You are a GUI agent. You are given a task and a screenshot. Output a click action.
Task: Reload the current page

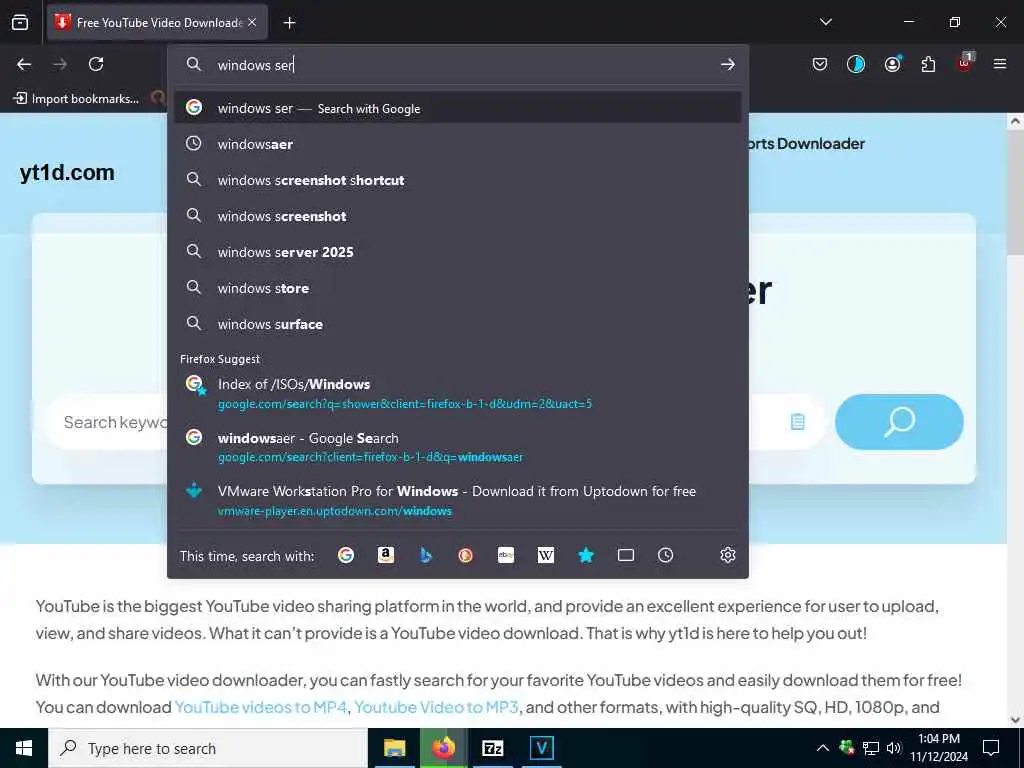[x=96, y=64]
